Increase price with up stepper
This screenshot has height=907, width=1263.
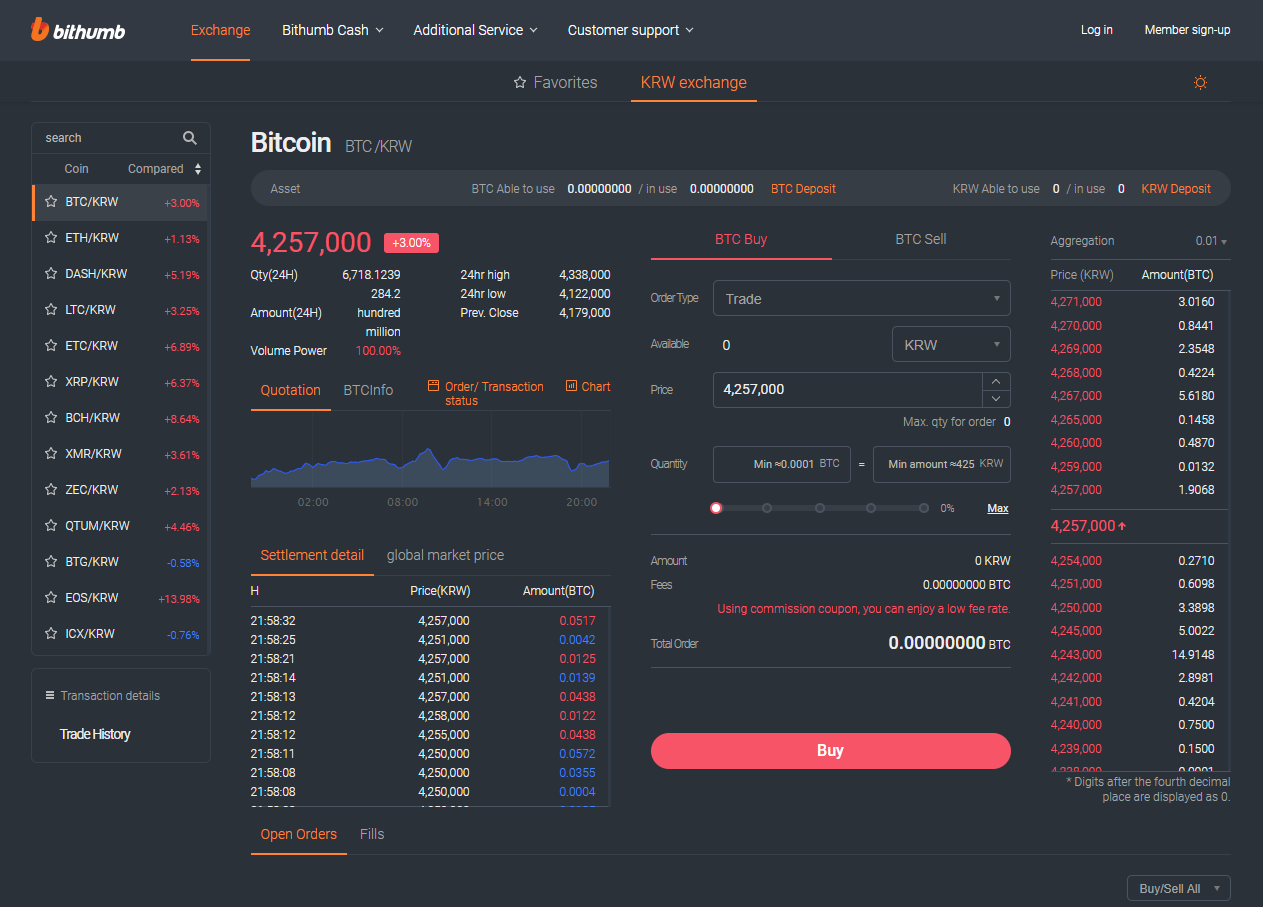997,381
